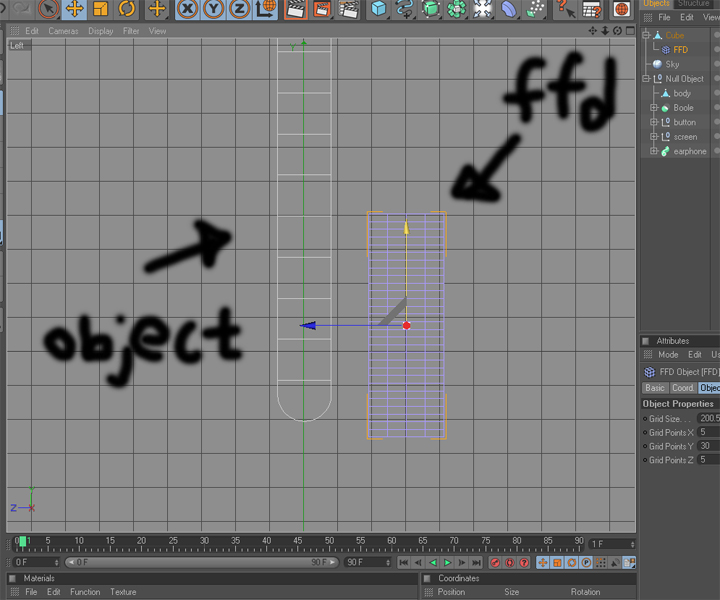
Task: Collapse the Cube object tree
Action: click(x=646, y=35)
